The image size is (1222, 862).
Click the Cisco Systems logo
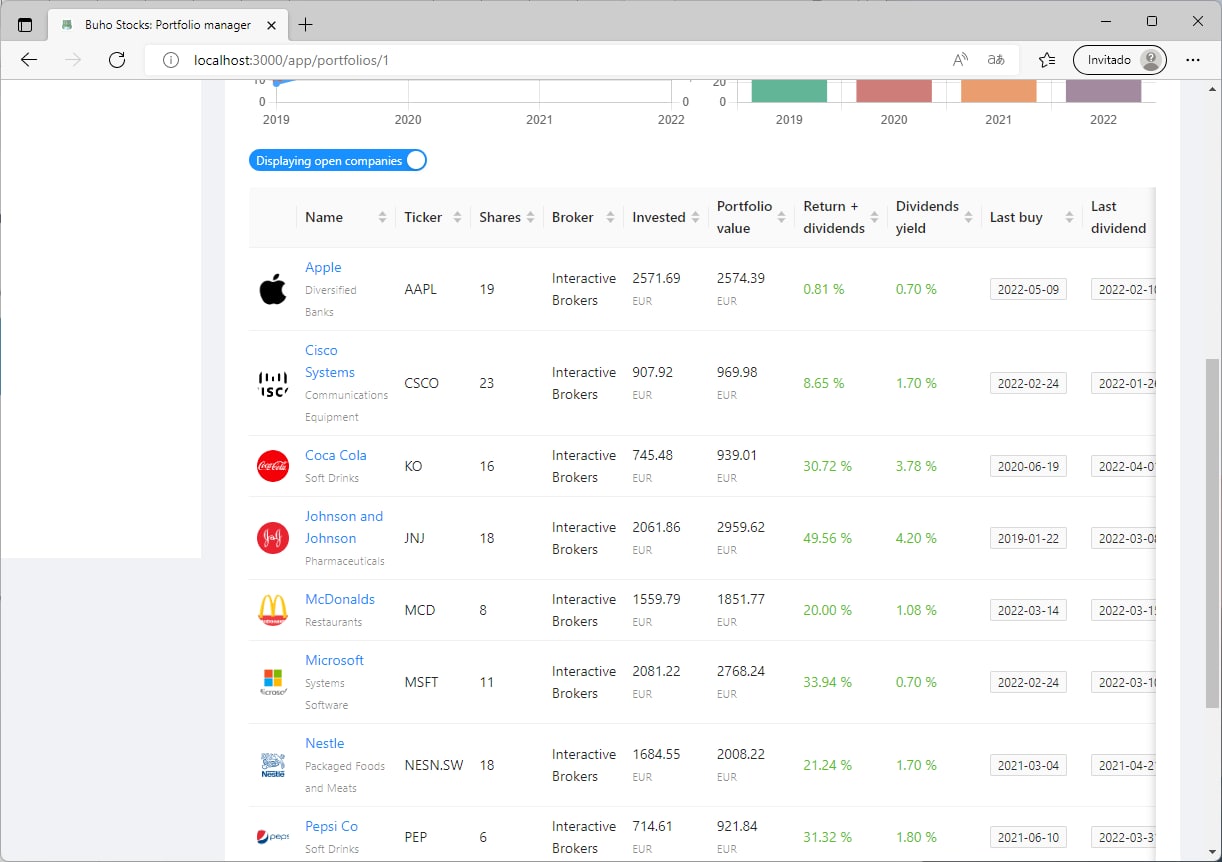click(x=273, y=383)
